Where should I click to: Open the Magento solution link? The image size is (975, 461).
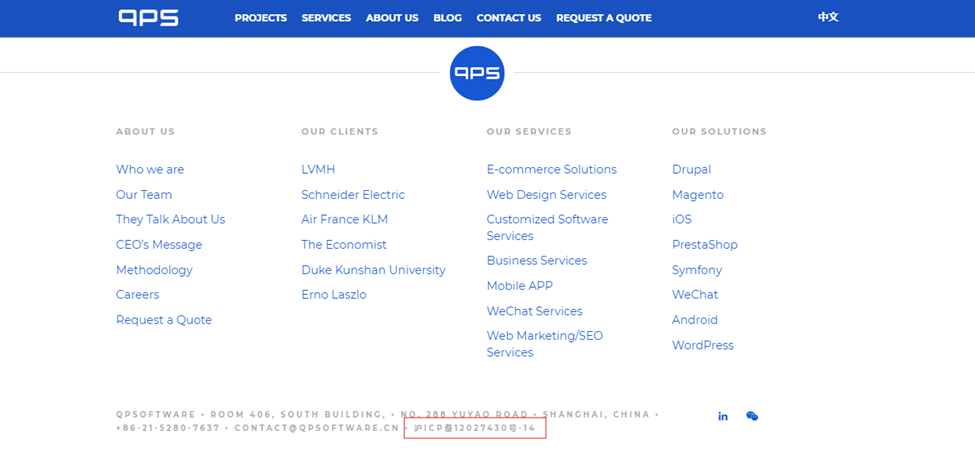click(x=697, y=195)
